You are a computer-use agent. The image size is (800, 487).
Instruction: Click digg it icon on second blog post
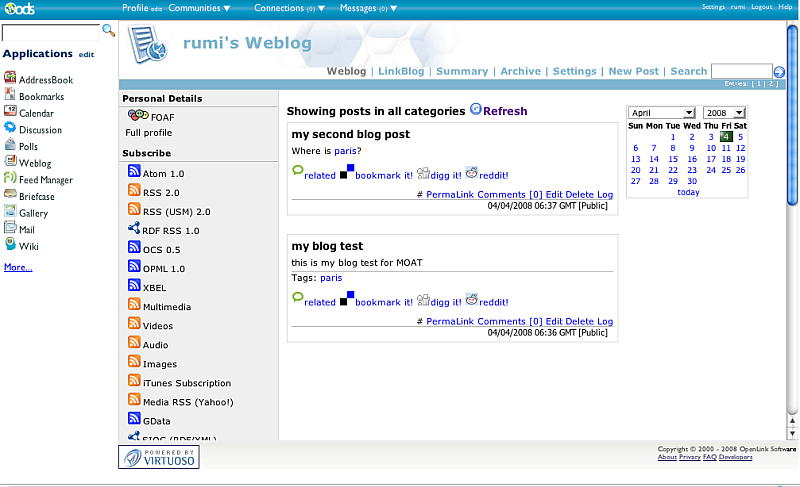pos(423,172)
